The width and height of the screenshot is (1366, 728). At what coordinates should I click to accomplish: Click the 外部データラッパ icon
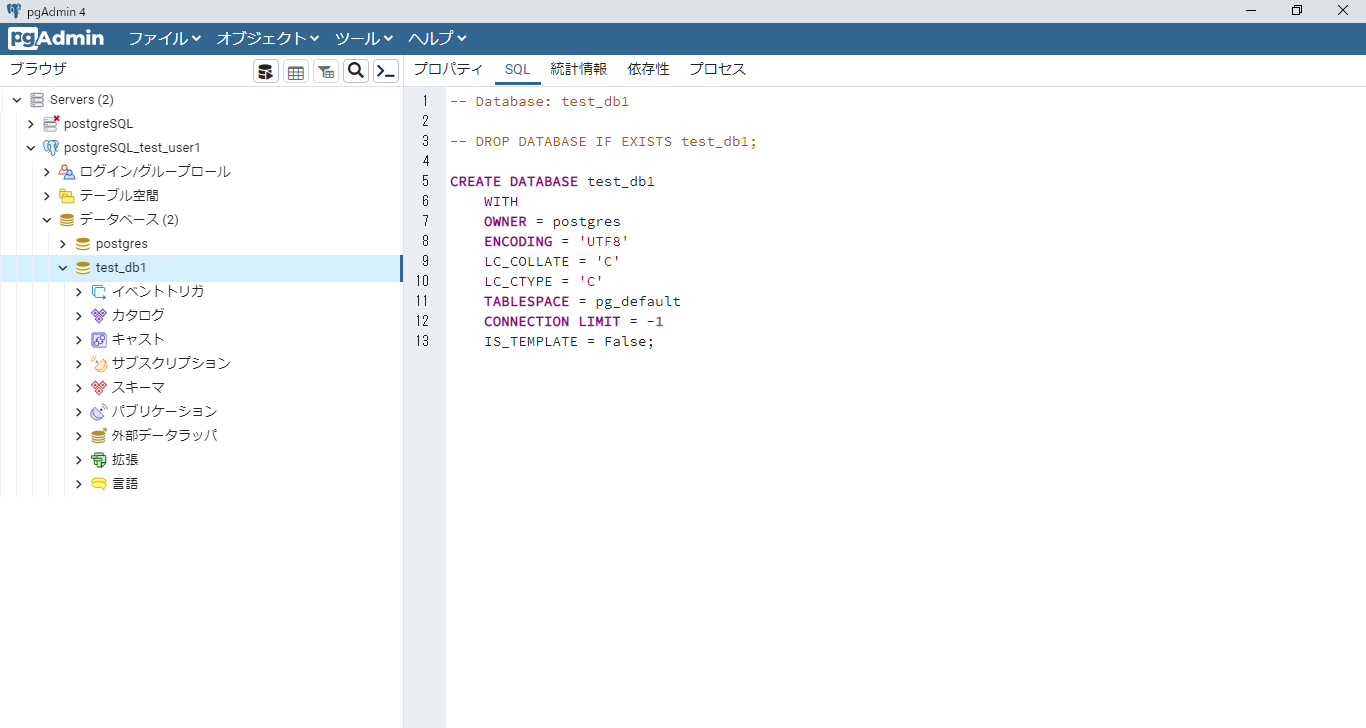click(x=99, y=436)
